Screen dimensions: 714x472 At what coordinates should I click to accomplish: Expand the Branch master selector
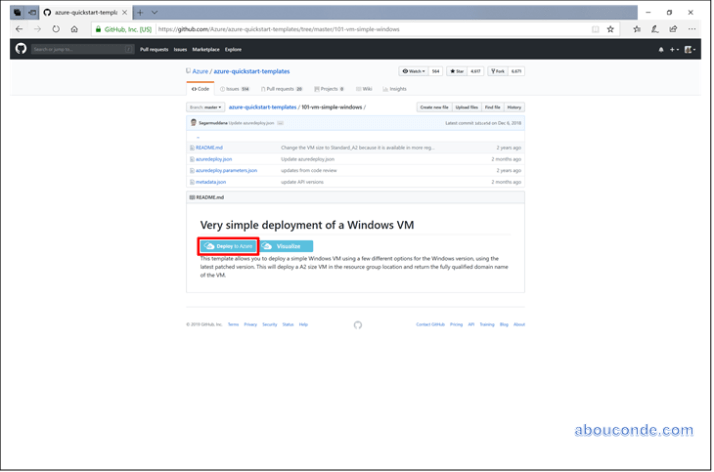205,106
